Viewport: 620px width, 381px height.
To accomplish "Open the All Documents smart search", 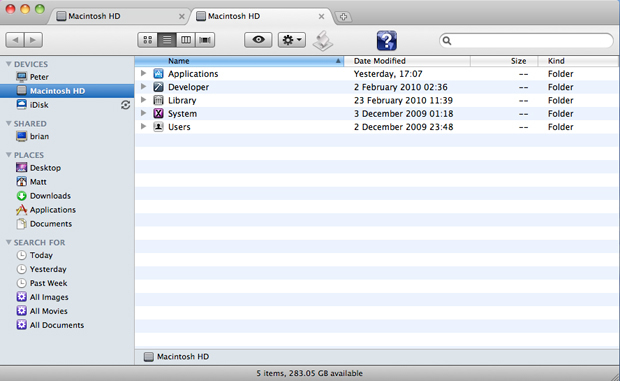I will click(67, 325).
